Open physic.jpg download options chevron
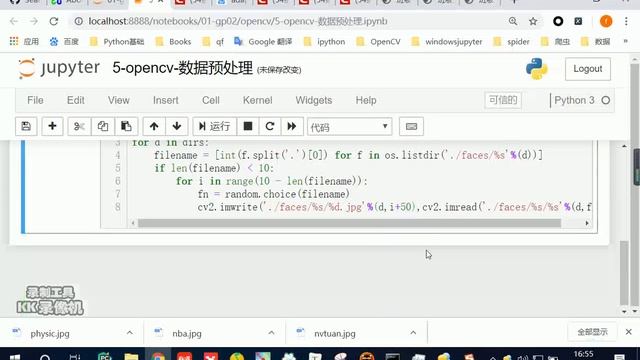Image resolution: width=640 pixels, height=360 pixels. (x=130, y=333)
